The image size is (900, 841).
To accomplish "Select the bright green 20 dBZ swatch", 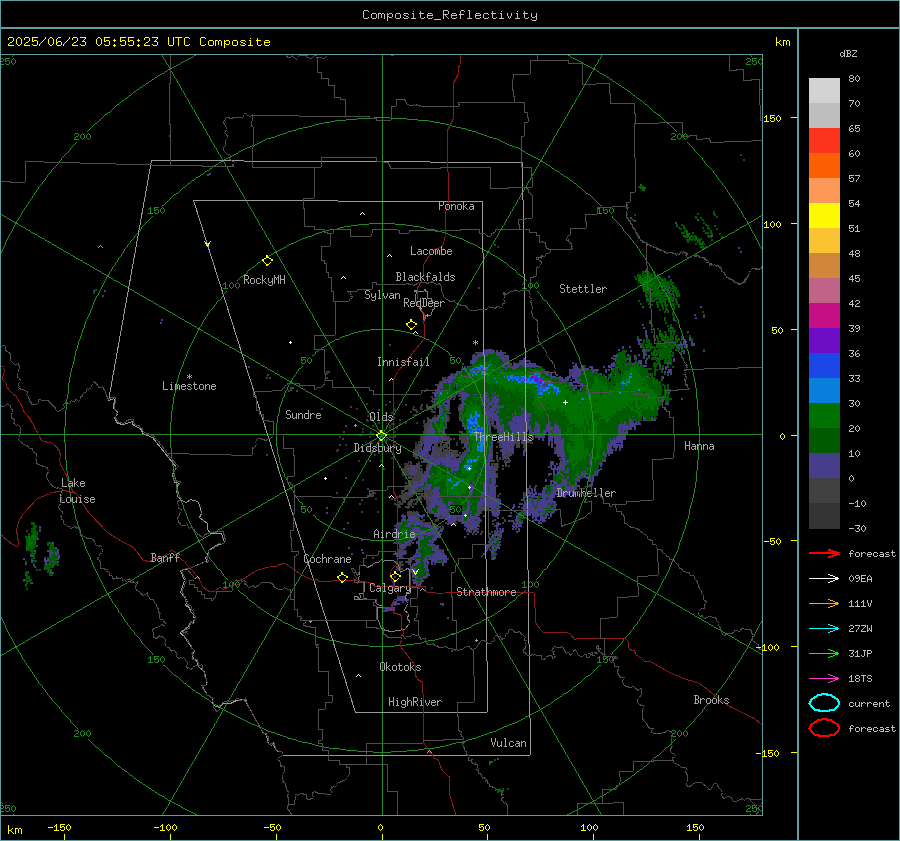I will click(x=824, y=416).
